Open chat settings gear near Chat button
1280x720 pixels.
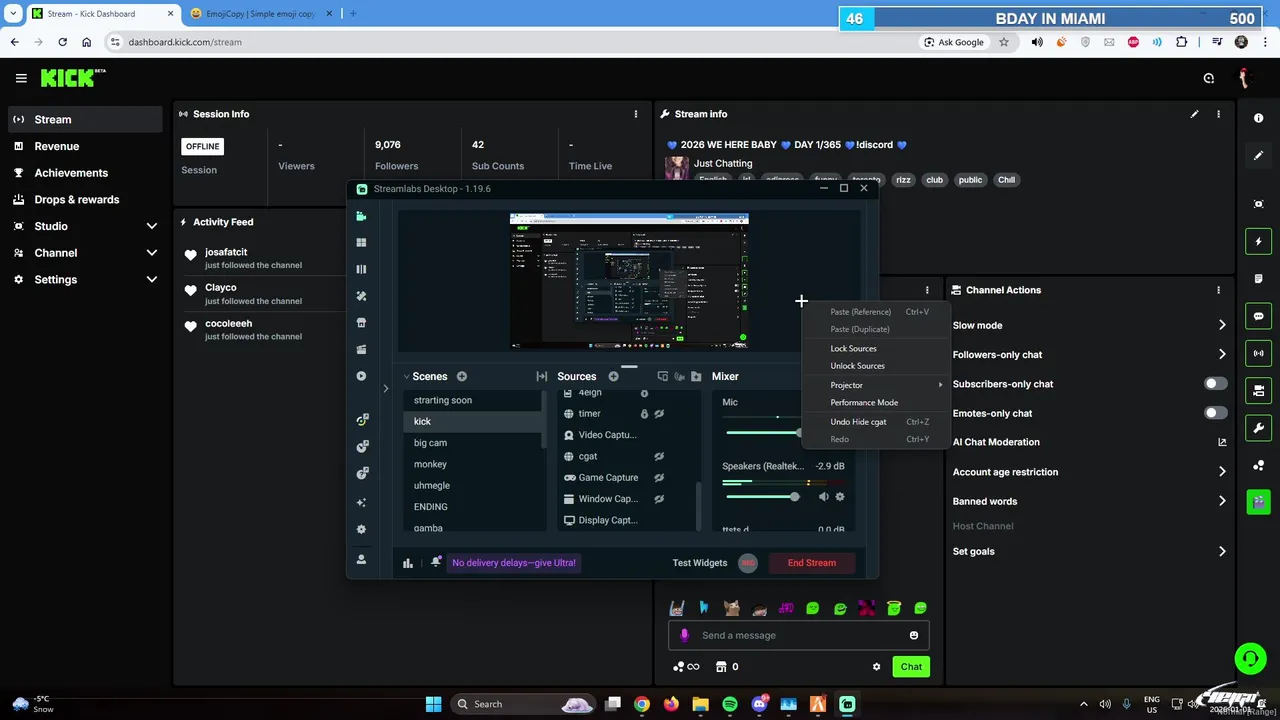point(876,667)
